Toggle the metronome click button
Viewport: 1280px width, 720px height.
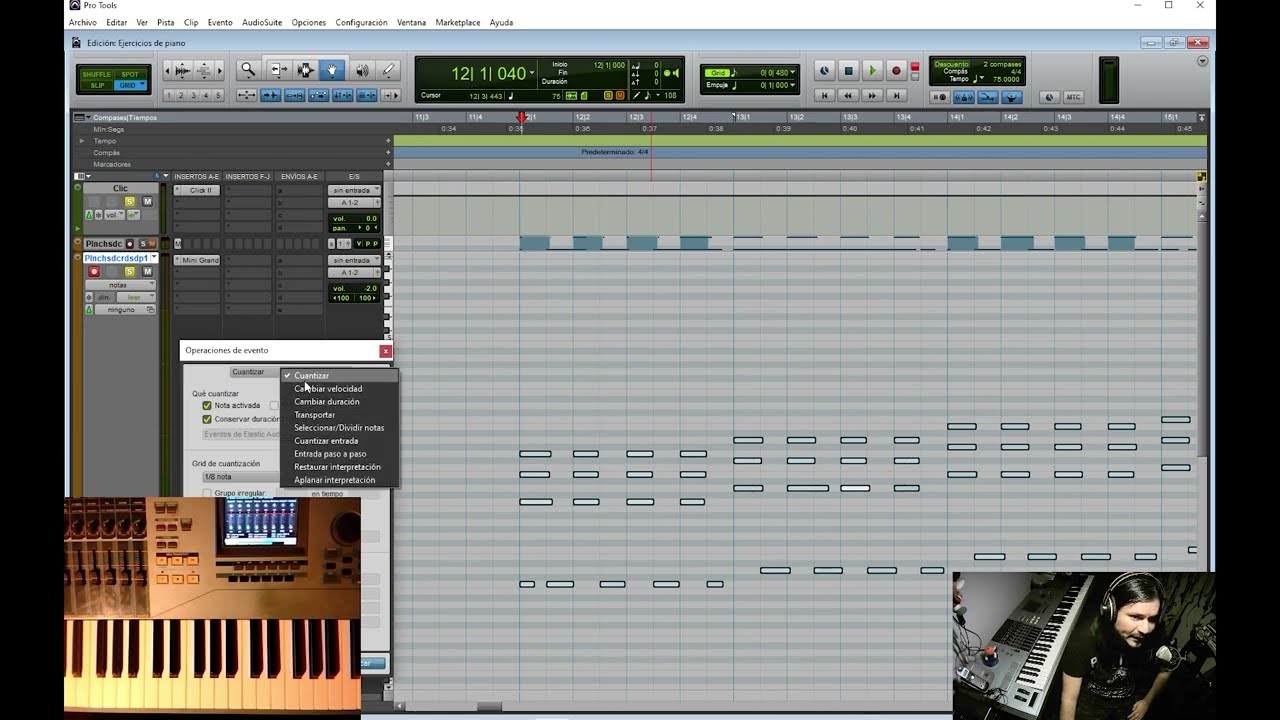click(963, 97)
